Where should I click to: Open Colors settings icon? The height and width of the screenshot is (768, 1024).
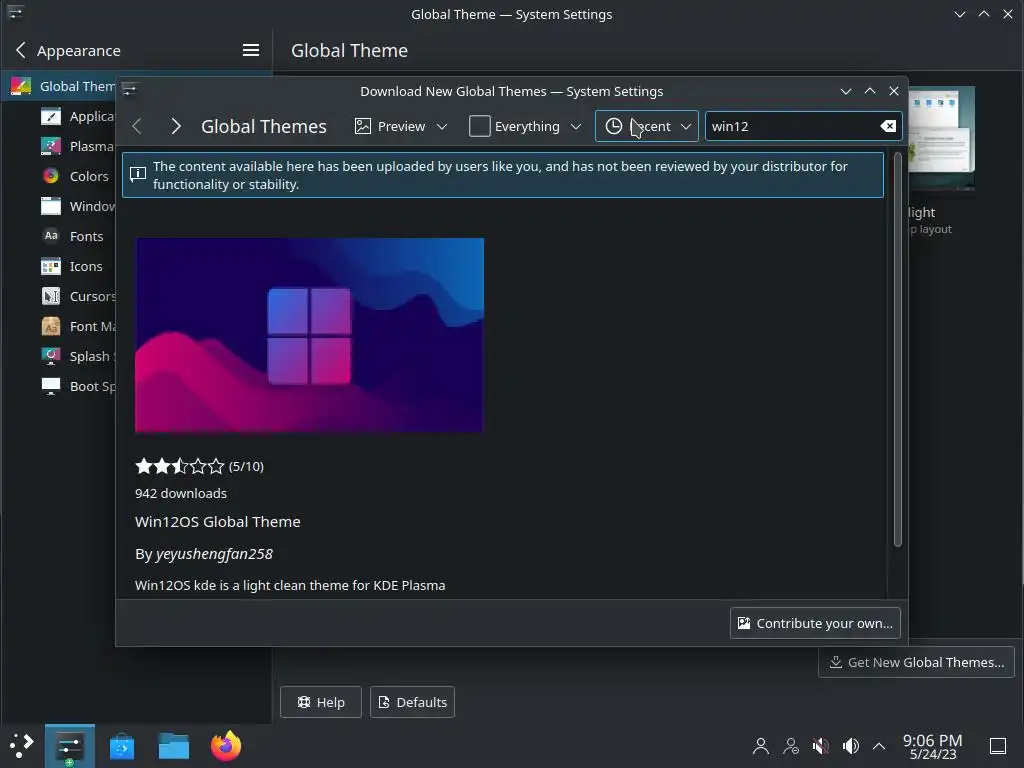[51, 176]
